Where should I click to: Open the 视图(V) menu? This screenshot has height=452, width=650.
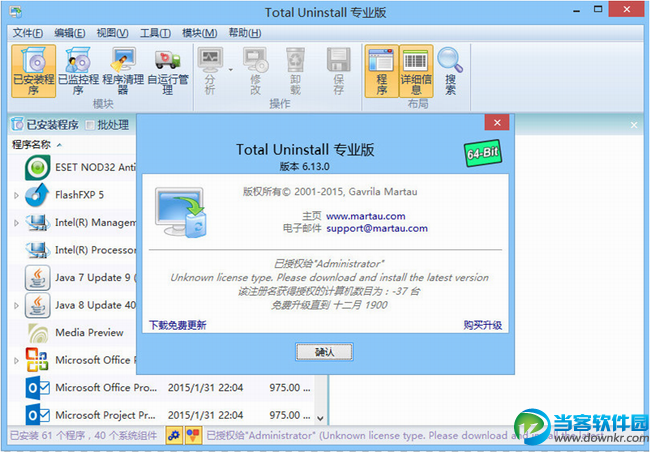[x=112, y=33]
